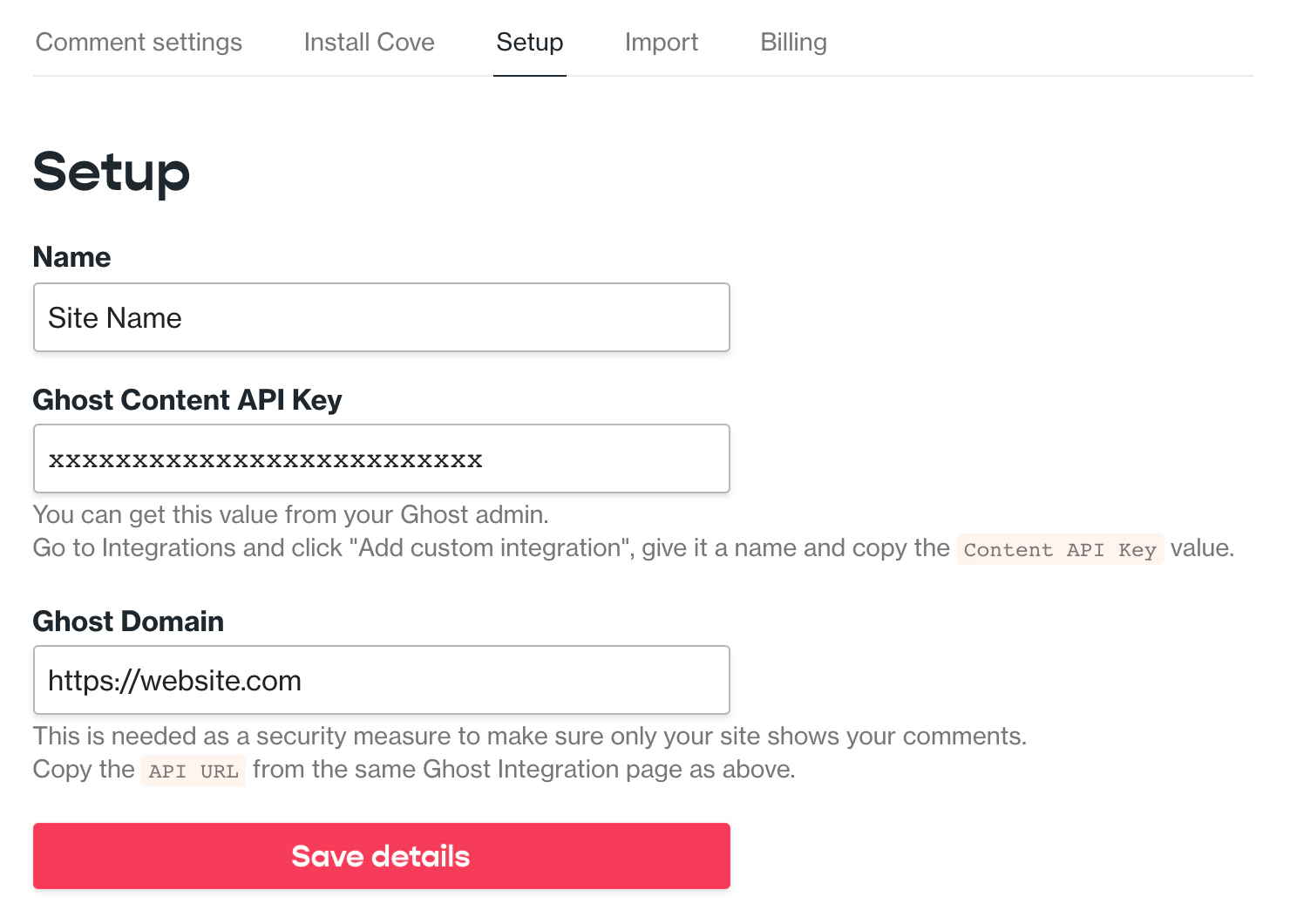Open the Billing tab
The image size is (1290, 924).
pyautogui.click(x=793, y=42)
